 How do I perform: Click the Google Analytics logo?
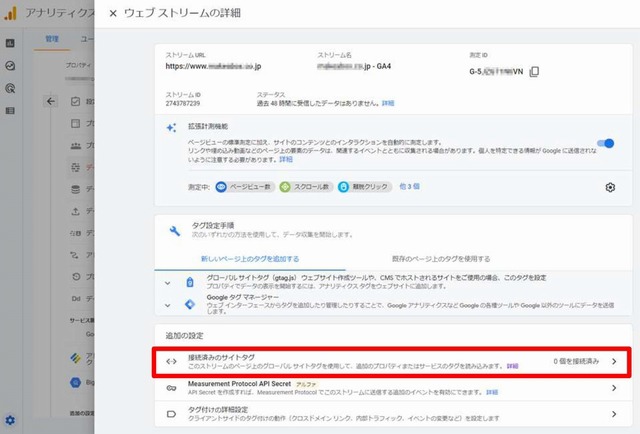click(11, 13)
